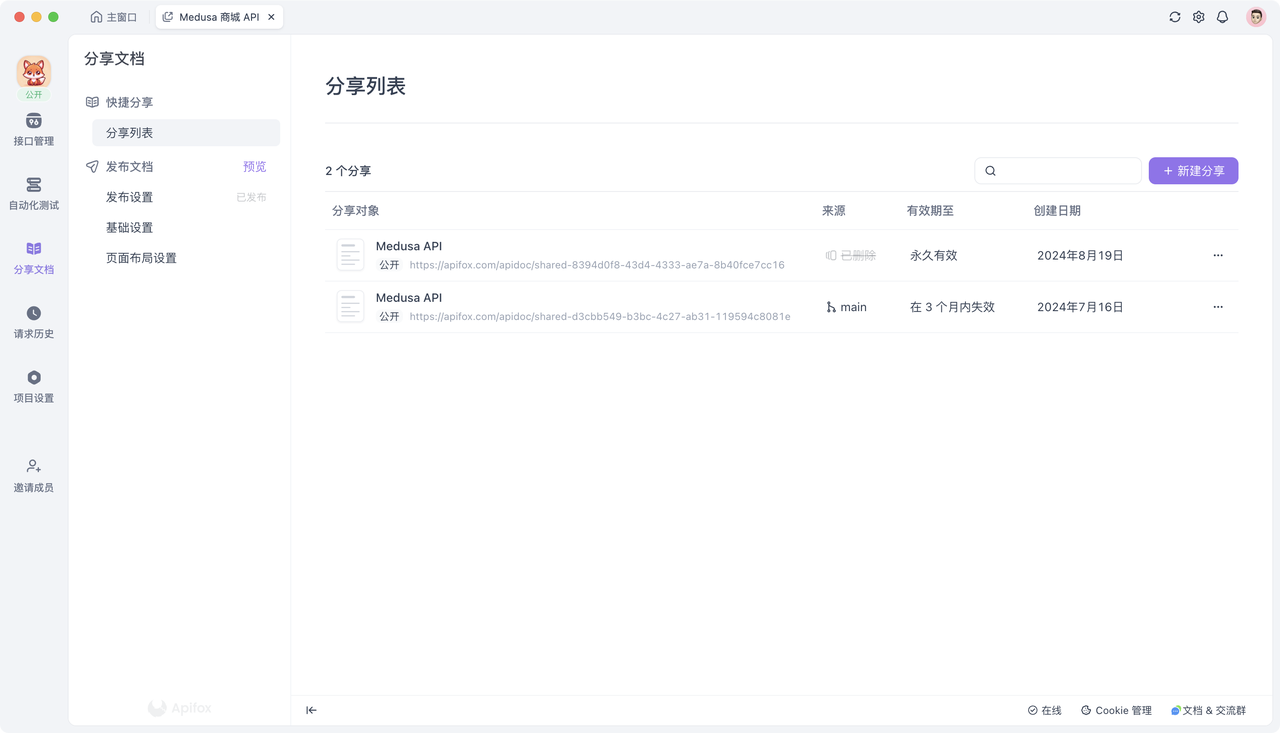Open share link ending 8b40fce7cc16
The width and height of the screenshot is (1280, 733).
[597, 265]
